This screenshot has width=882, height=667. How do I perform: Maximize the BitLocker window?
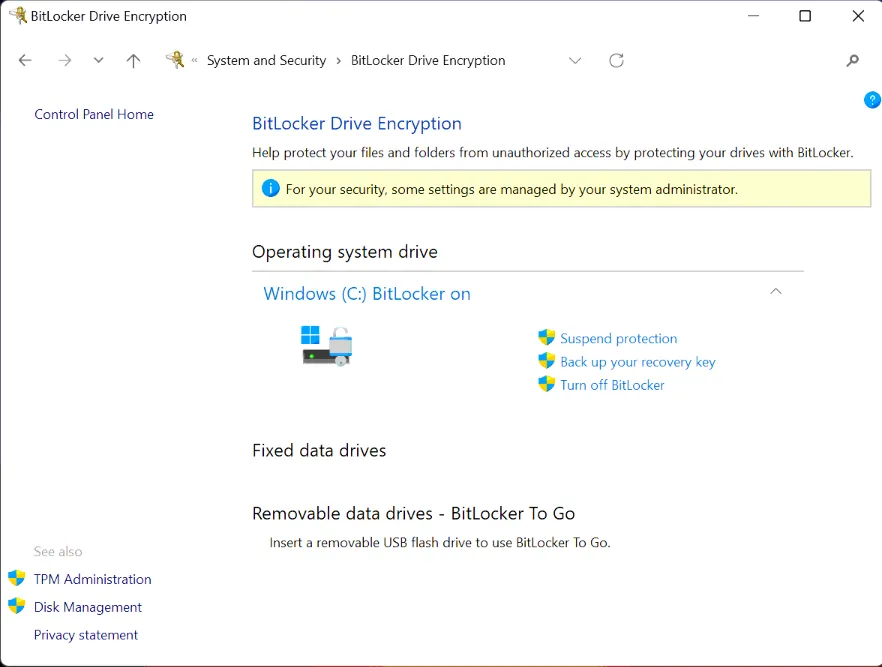[x=806, y=16]
